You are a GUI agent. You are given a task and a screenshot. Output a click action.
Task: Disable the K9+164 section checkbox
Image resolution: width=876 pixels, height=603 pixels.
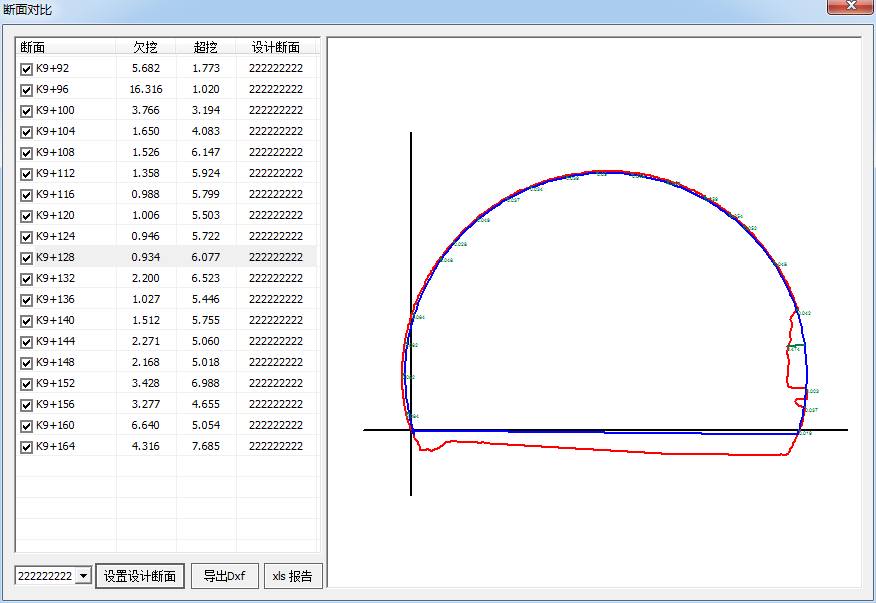click(26, 447)
